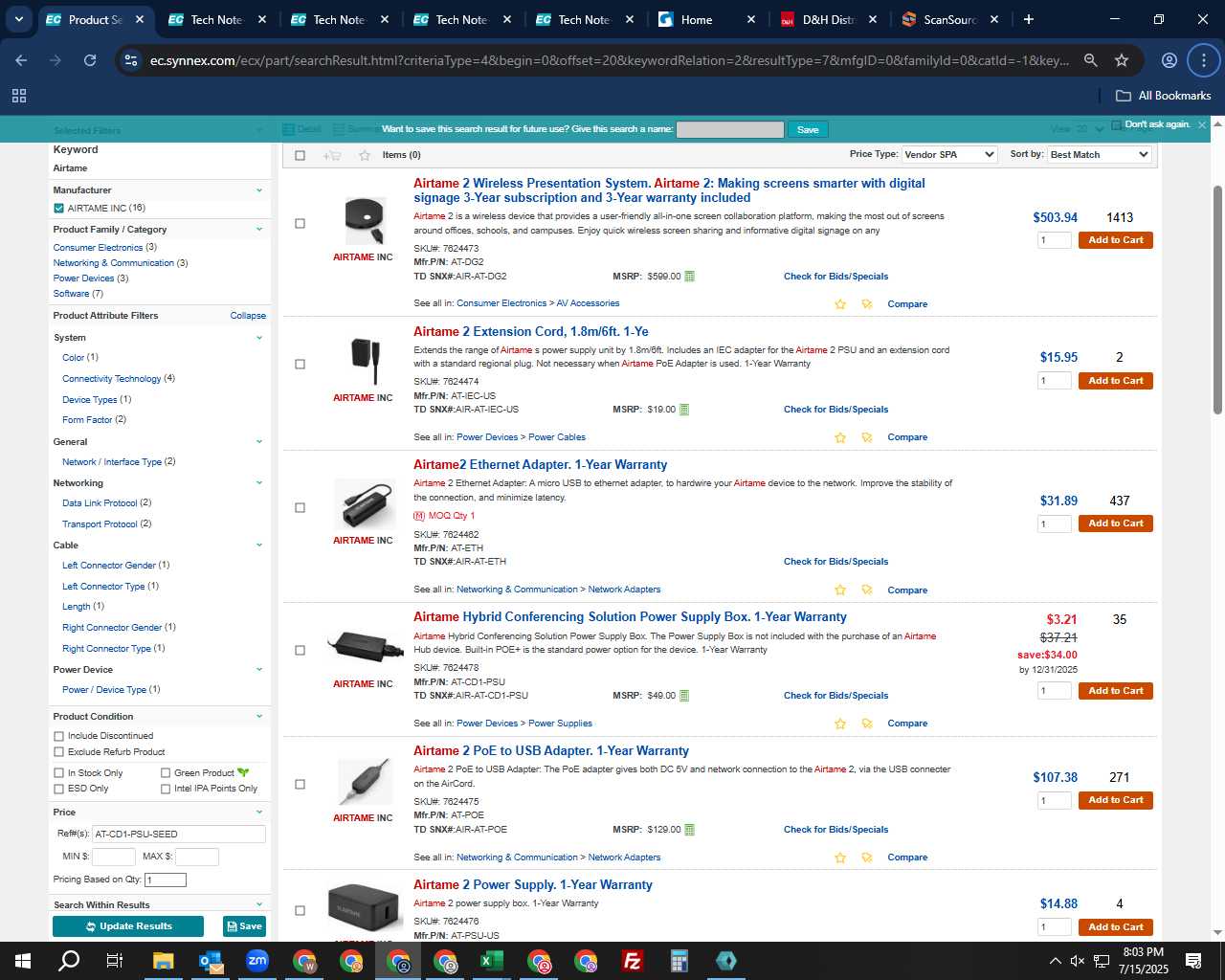
Task: Click the favorite star for Airtame2 Ethernet Adapter
Action: [840, 590]
